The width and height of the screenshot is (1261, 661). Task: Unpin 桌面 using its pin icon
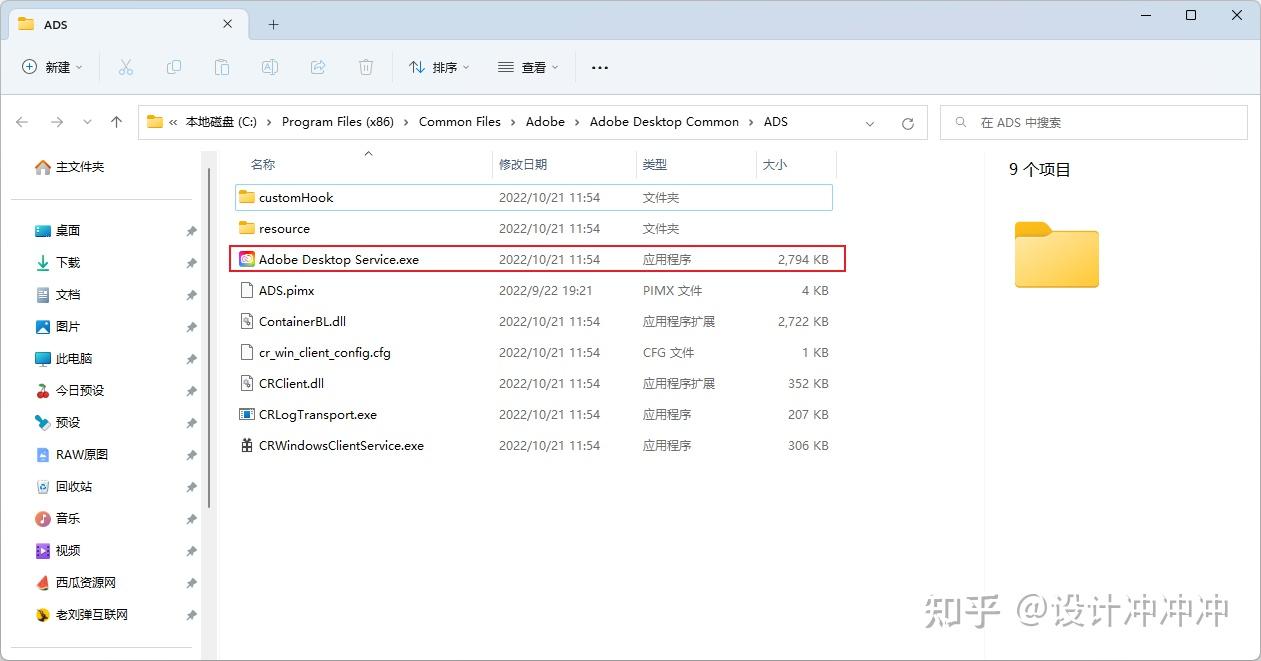pyautogui.click(x=191, y=231)
